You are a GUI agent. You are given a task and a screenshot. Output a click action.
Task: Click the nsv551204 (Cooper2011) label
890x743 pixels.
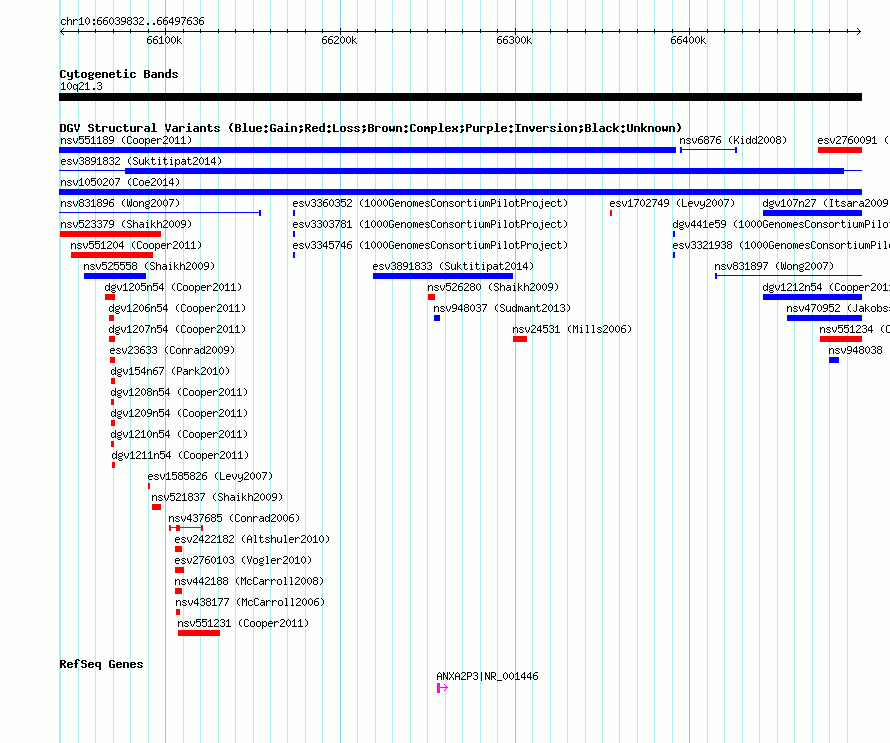[136, 245]
